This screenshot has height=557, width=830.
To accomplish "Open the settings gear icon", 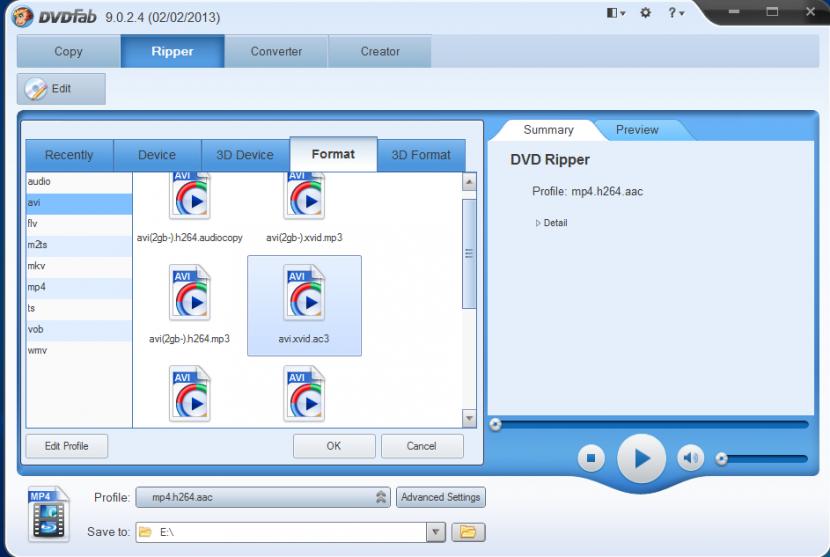I will pos(645,13).
